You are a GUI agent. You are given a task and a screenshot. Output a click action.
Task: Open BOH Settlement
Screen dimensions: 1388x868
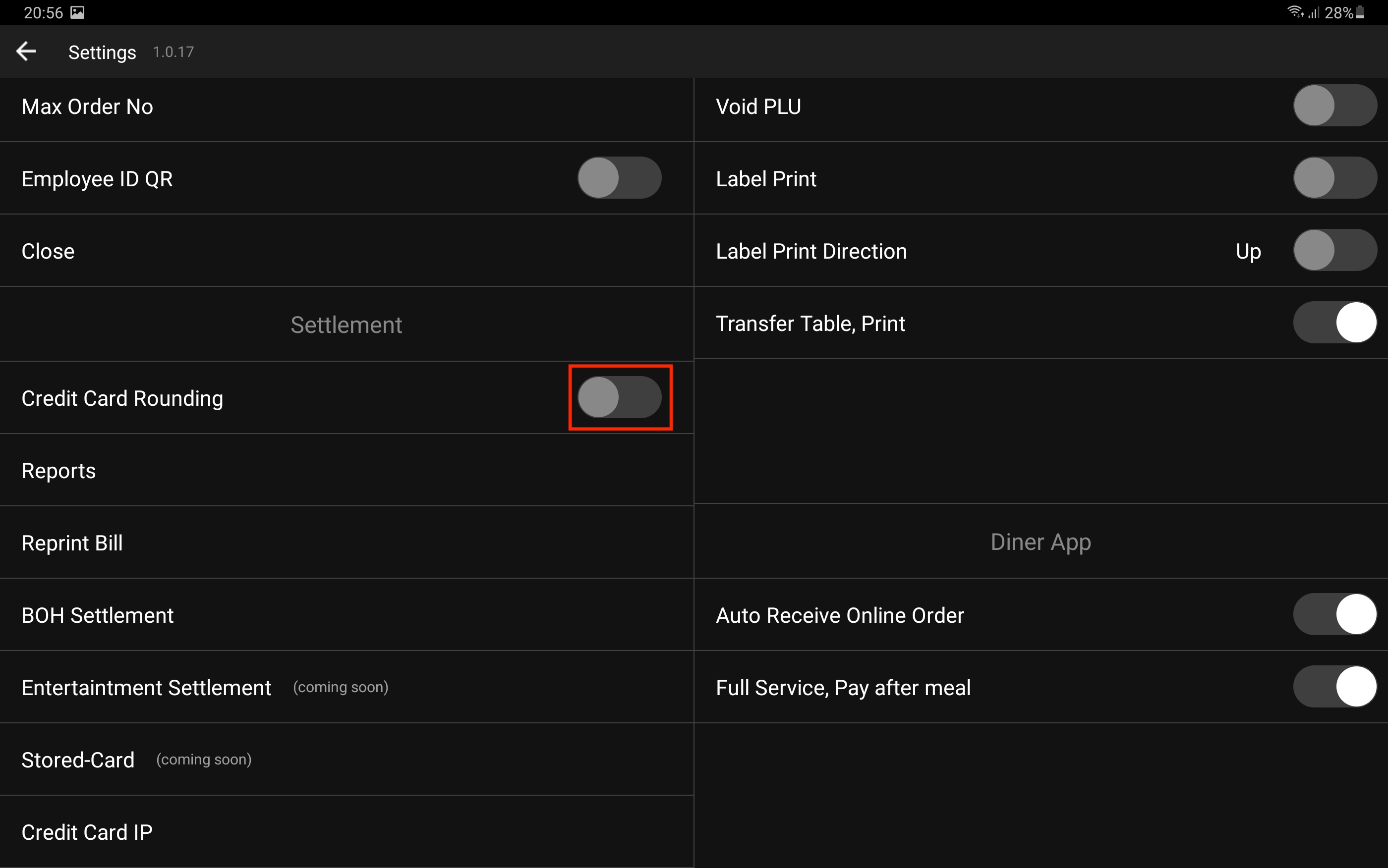point(98,615)
